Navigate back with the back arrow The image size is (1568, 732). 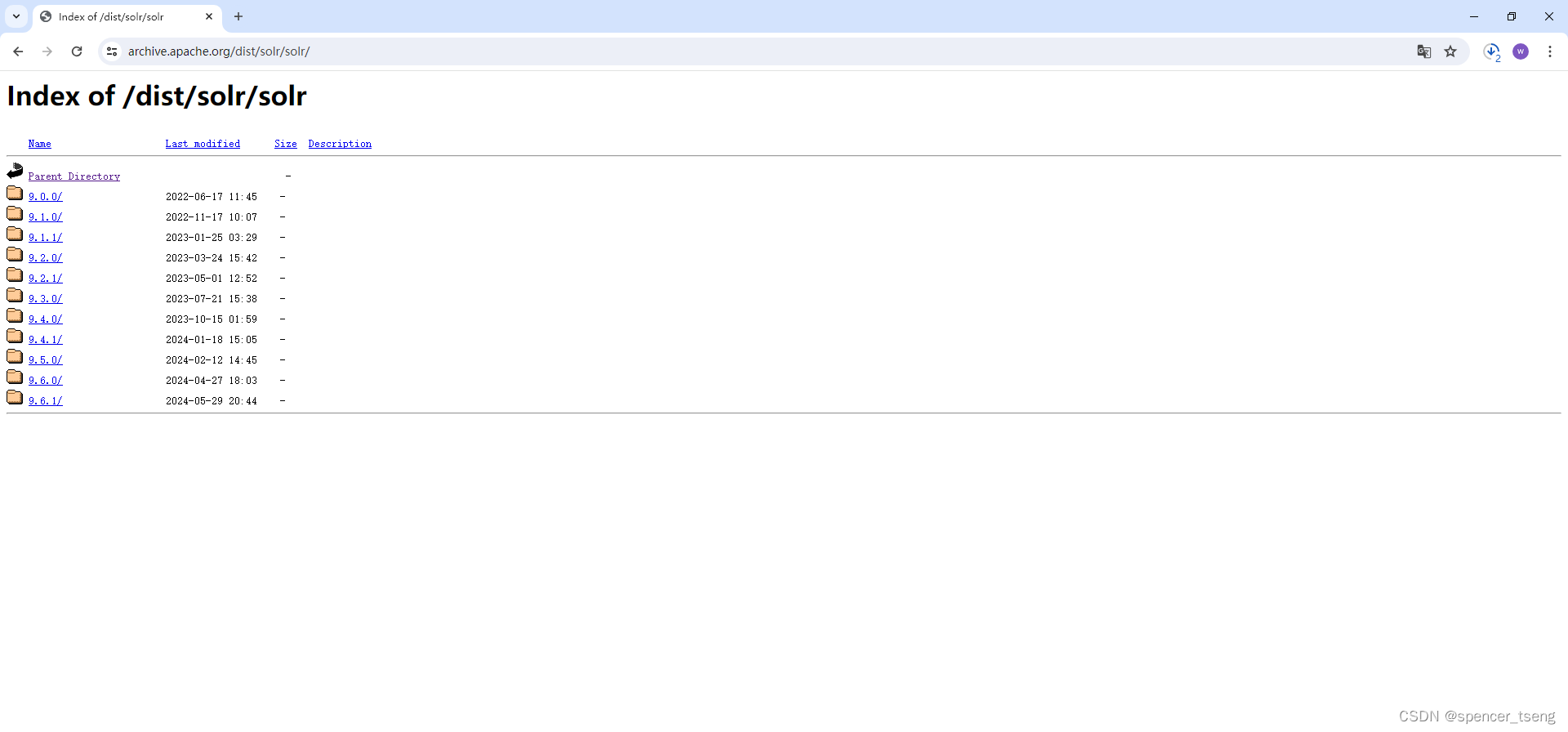pyautogui.click(x=18, y=51)
